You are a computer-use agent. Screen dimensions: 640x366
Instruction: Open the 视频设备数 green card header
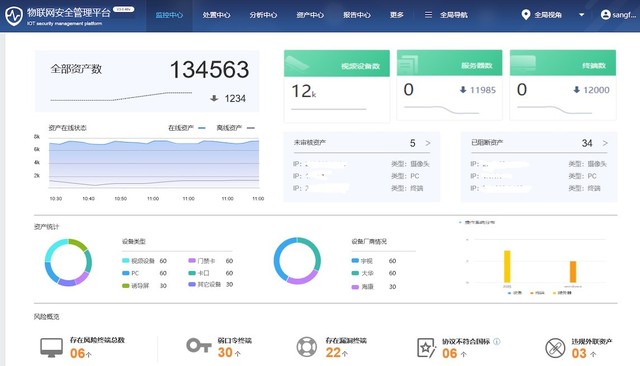pyautogui.click(x=337, y=63)
